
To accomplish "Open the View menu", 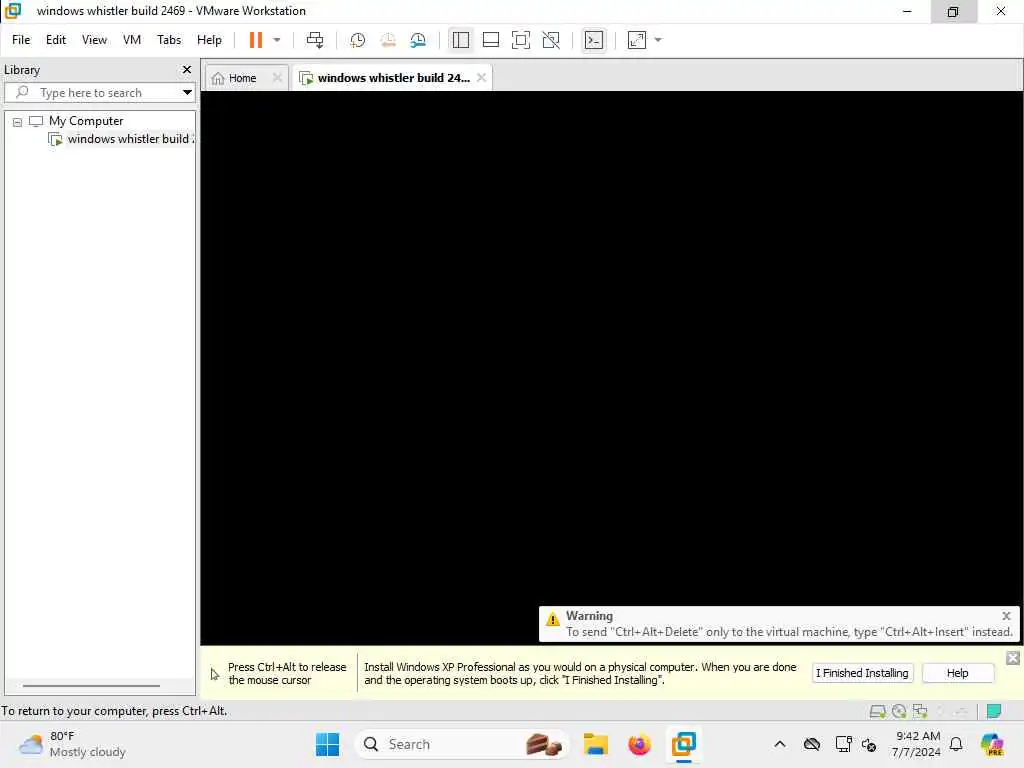I will 94,40.
